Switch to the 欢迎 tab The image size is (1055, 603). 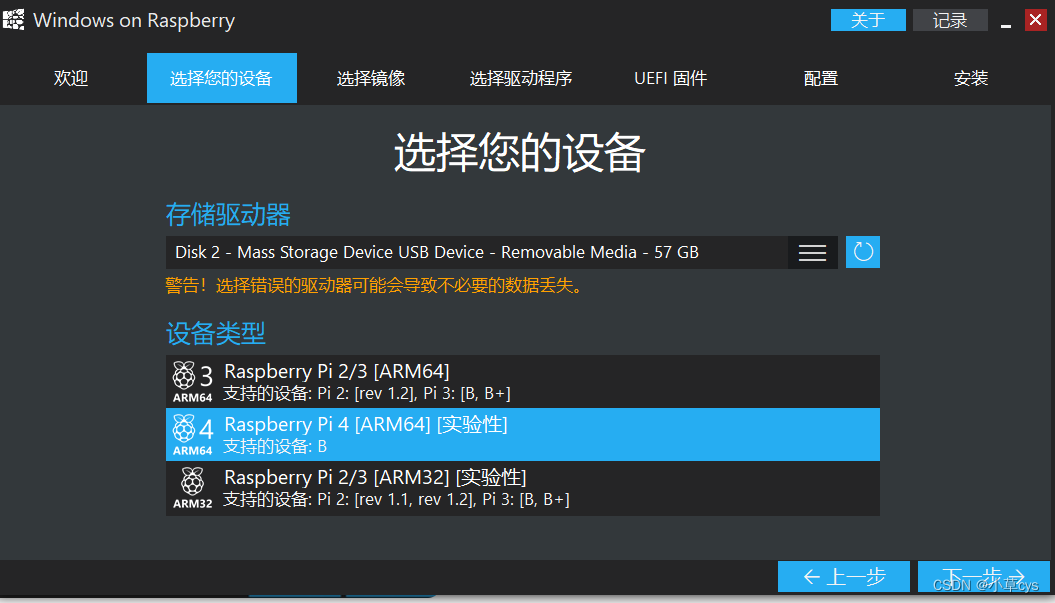click(x=71, y=78)
